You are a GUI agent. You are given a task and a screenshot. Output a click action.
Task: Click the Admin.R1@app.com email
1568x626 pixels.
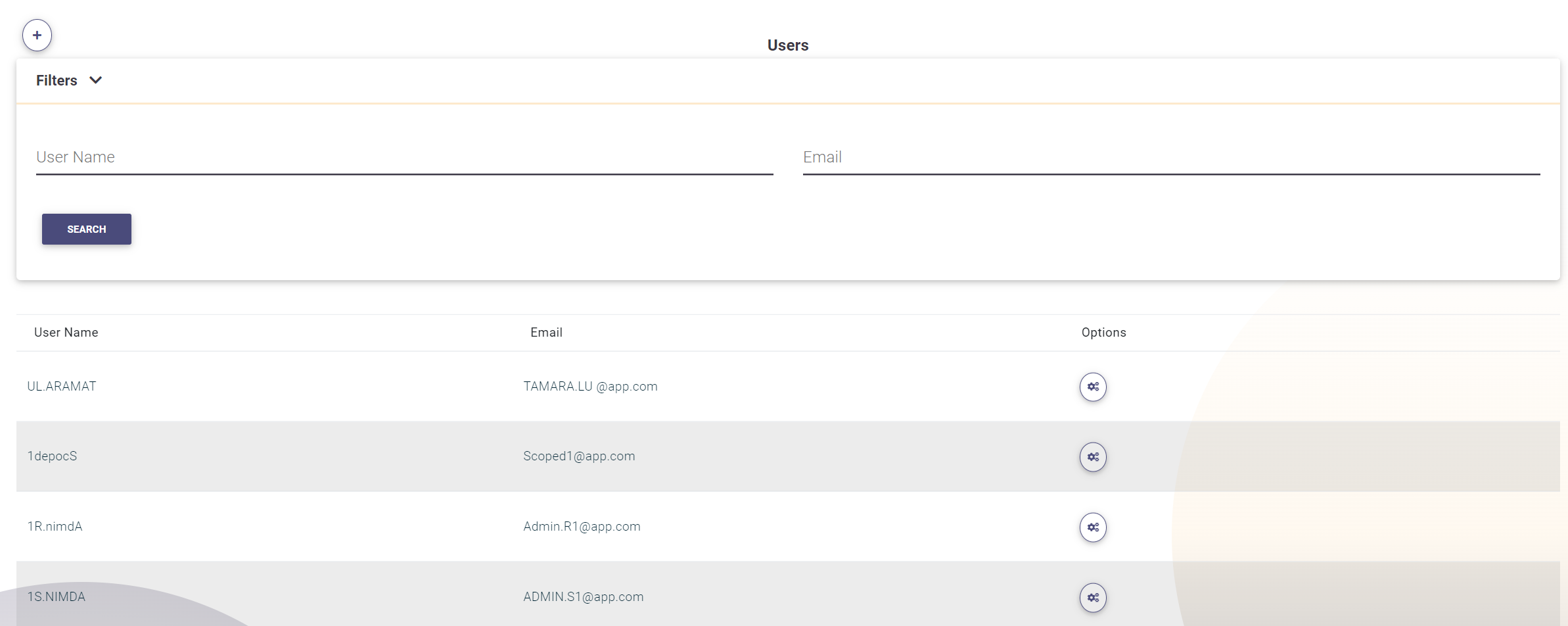tap(582, 527)
